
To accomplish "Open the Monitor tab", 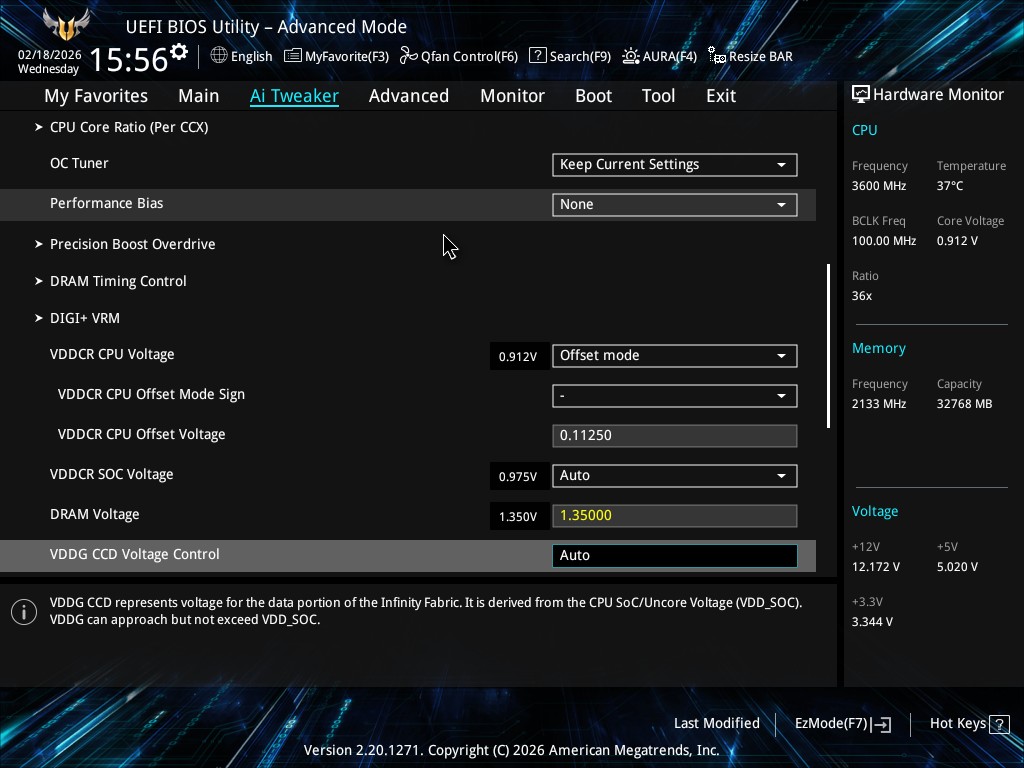I will pos(513,96).
